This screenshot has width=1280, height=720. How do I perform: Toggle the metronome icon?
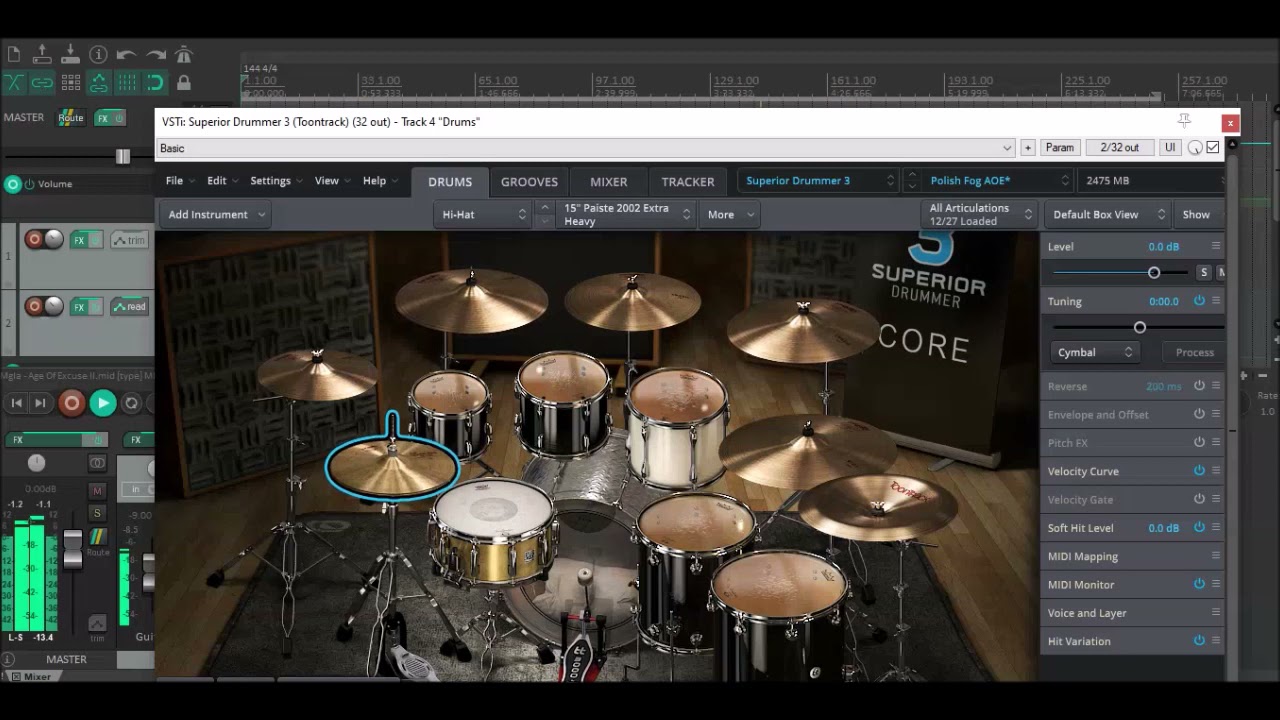[183, 55]
